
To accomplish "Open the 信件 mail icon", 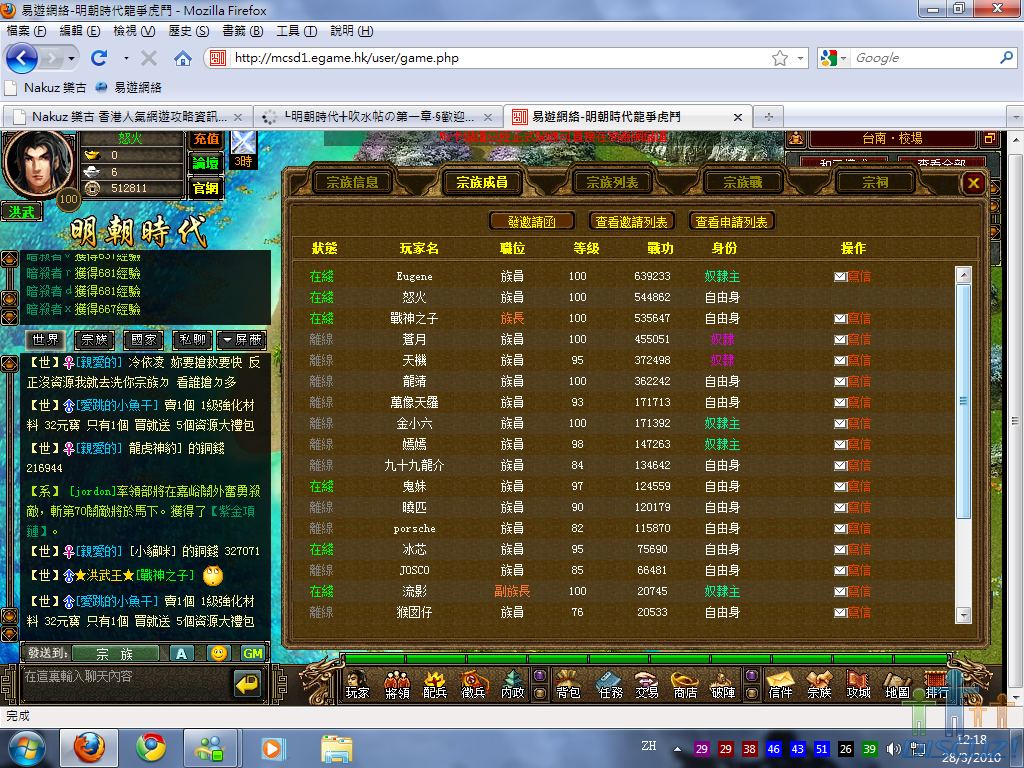I will tap(780, 684).
